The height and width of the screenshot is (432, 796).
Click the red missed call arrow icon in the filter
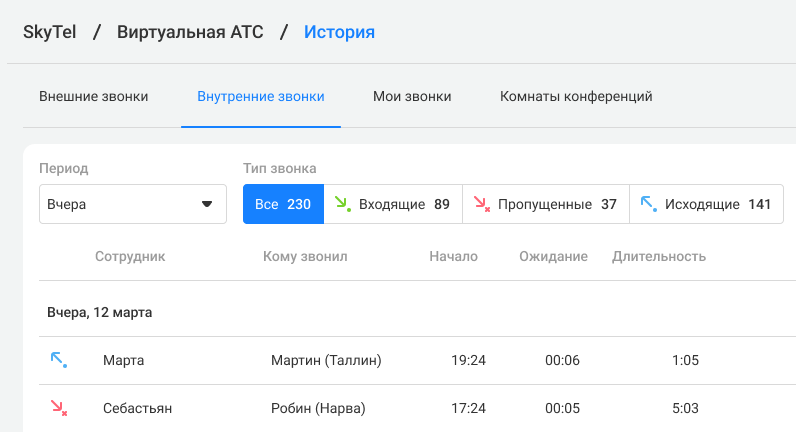[482, 204]
